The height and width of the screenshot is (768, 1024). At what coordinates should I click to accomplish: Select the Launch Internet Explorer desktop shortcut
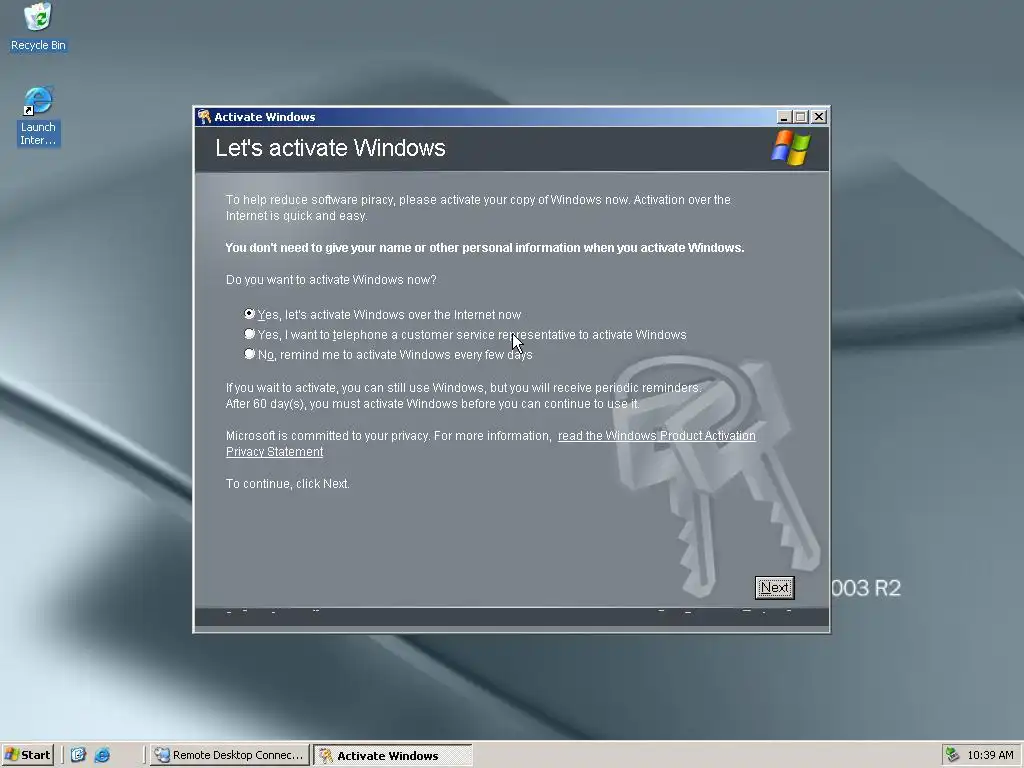tap(38, 116)
